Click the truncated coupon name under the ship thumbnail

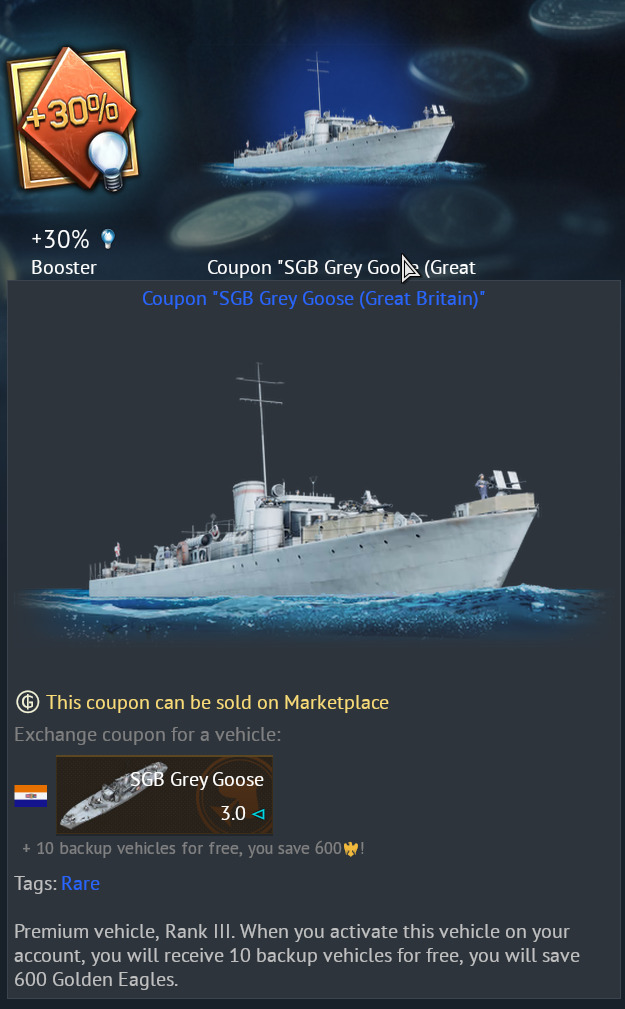point(341,268)
